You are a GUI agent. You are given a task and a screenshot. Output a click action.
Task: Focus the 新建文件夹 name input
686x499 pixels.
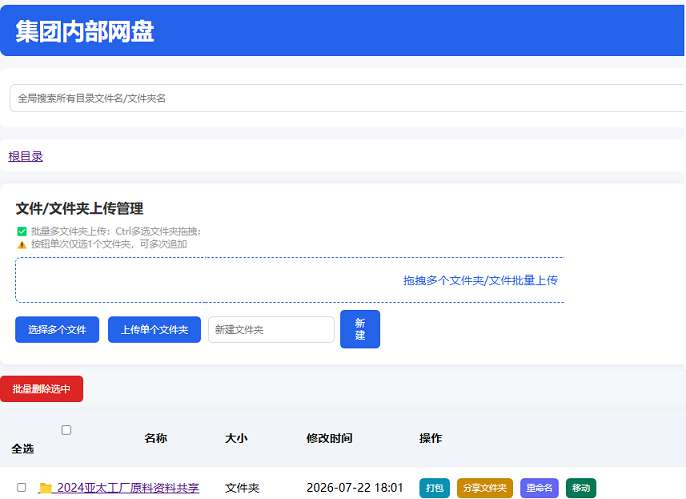(271, 329)
